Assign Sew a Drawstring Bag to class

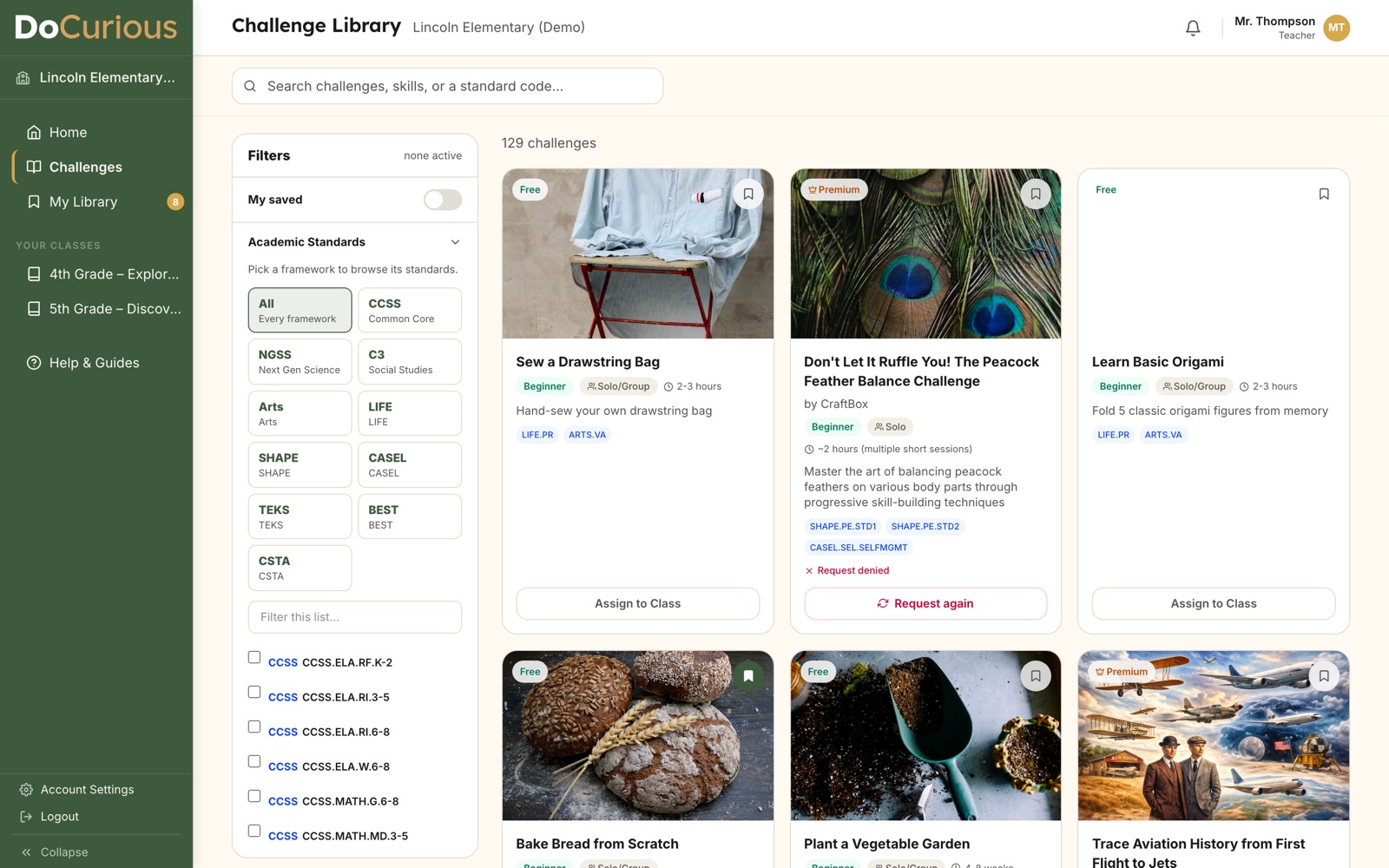click(x=638, y=603)
